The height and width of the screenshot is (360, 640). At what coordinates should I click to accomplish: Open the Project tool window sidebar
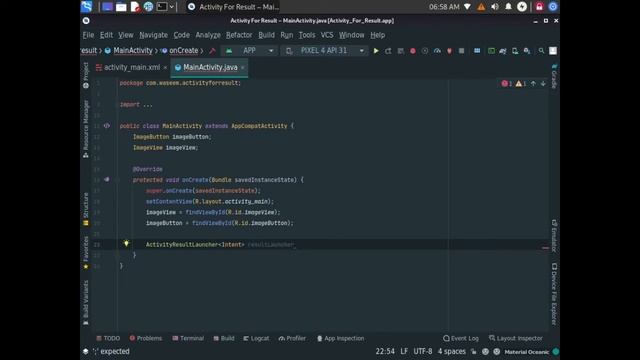[86, 75]
